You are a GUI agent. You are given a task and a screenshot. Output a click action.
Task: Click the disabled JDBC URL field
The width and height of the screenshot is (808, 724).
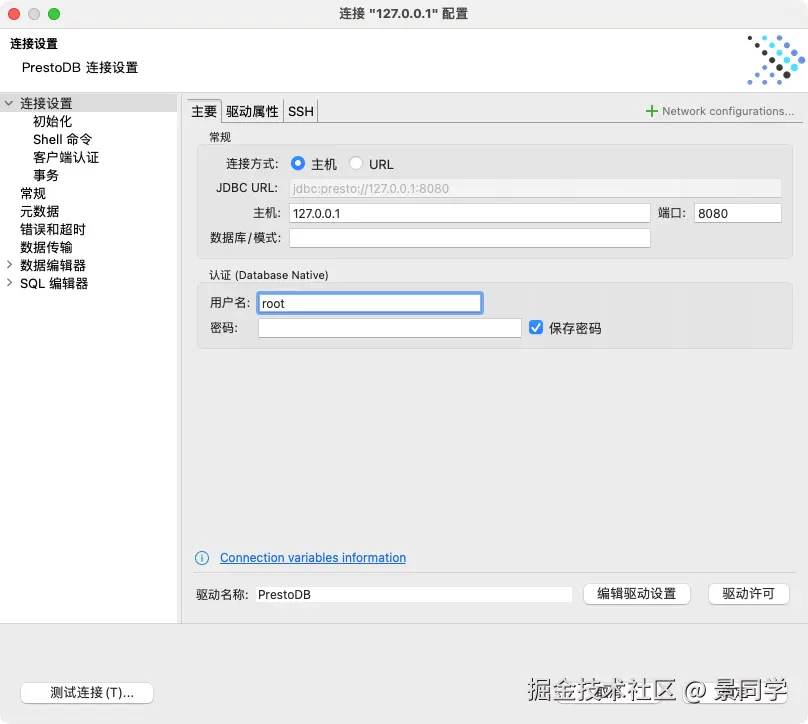point(535,188)
